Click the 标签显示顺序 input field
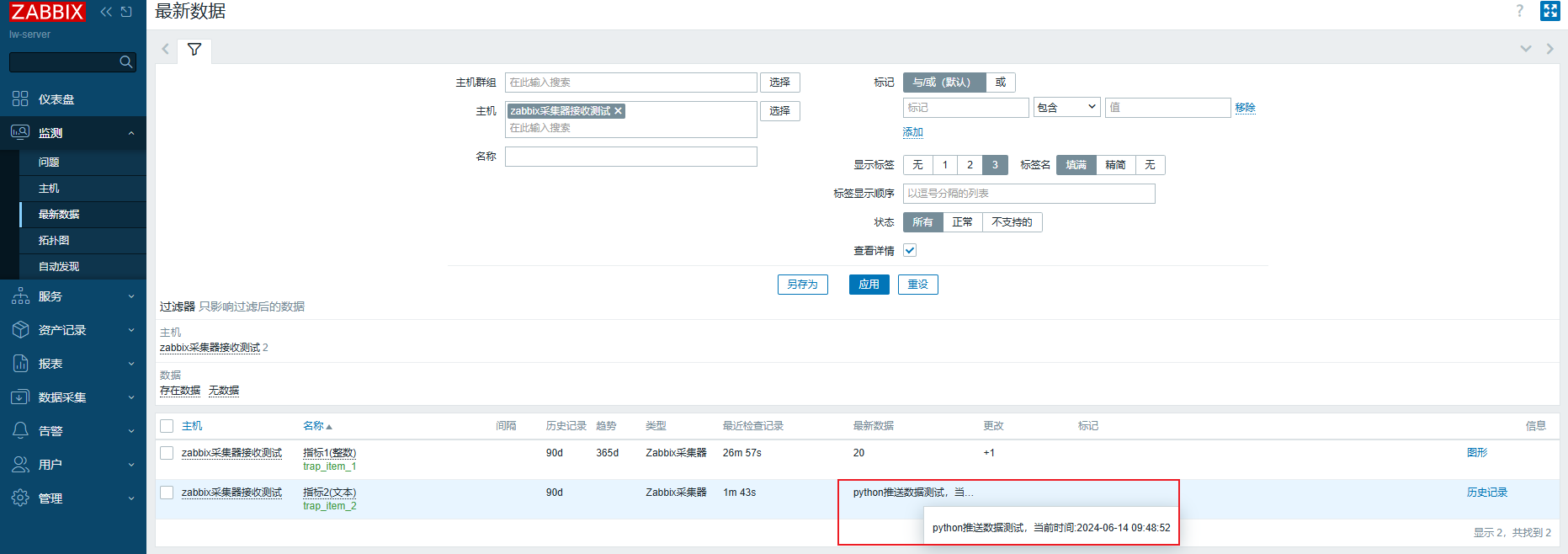 click(1029, 194)
